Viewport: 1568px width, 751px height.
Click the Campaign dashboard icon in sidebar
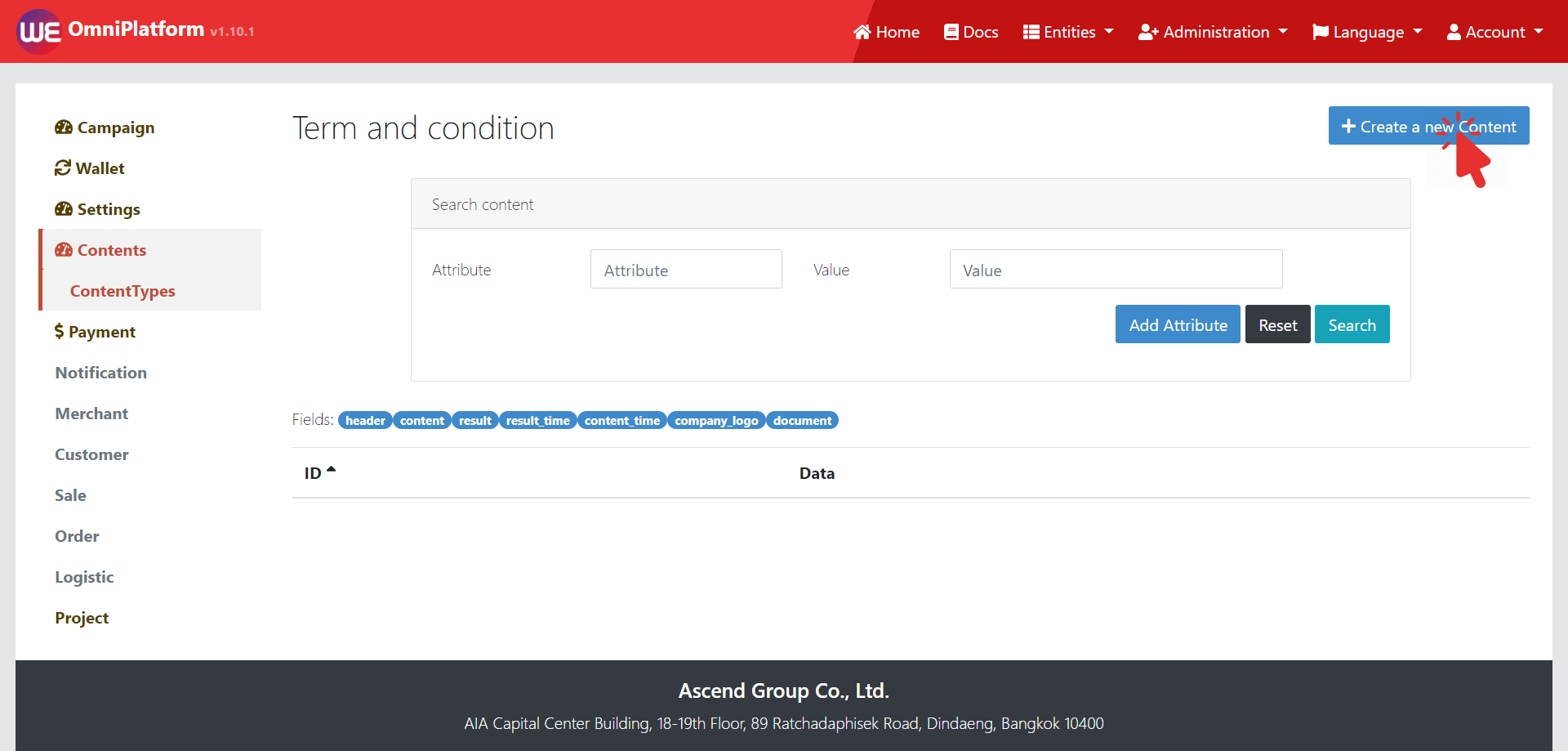click(x=64, y=127)
